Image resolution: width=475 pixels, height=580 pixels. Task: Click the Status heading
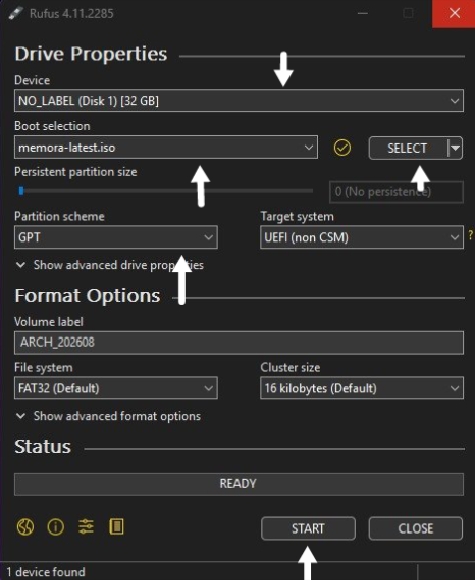[x=43, y=446]
